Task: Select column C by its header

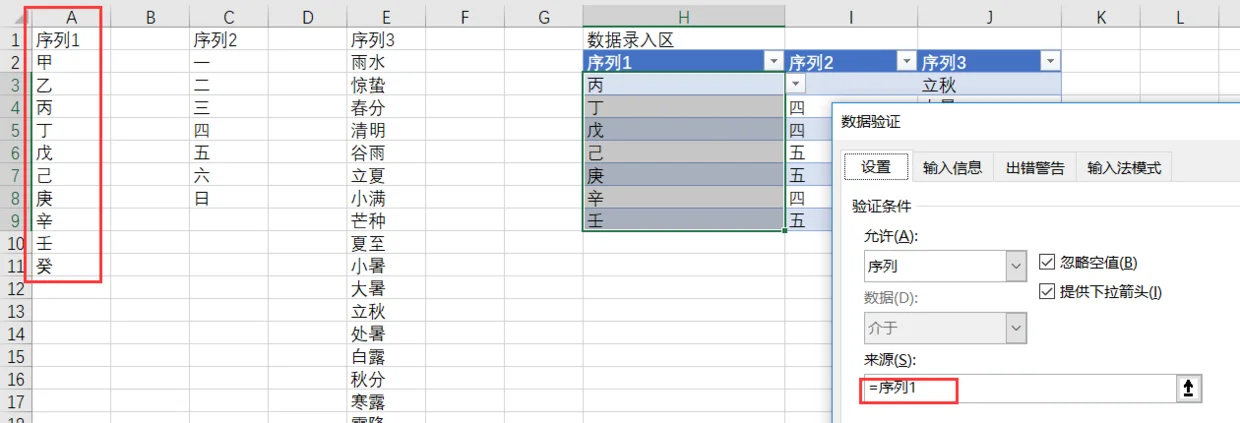Action: 229,17
